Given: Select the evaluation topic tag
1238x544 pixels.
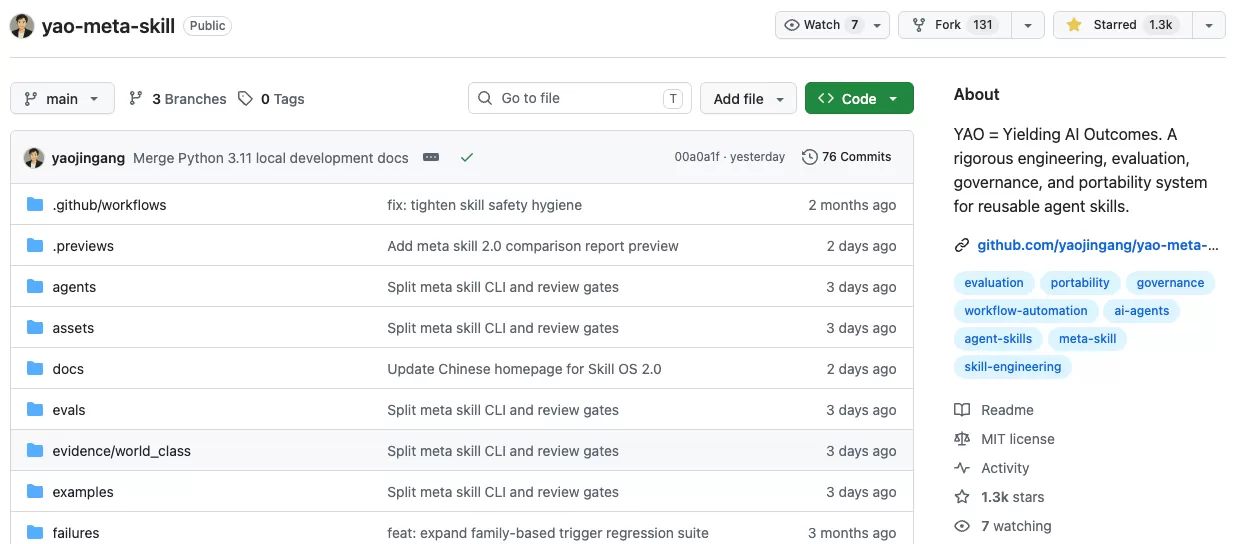Looking at the screenshot, I should pos(994,283).
